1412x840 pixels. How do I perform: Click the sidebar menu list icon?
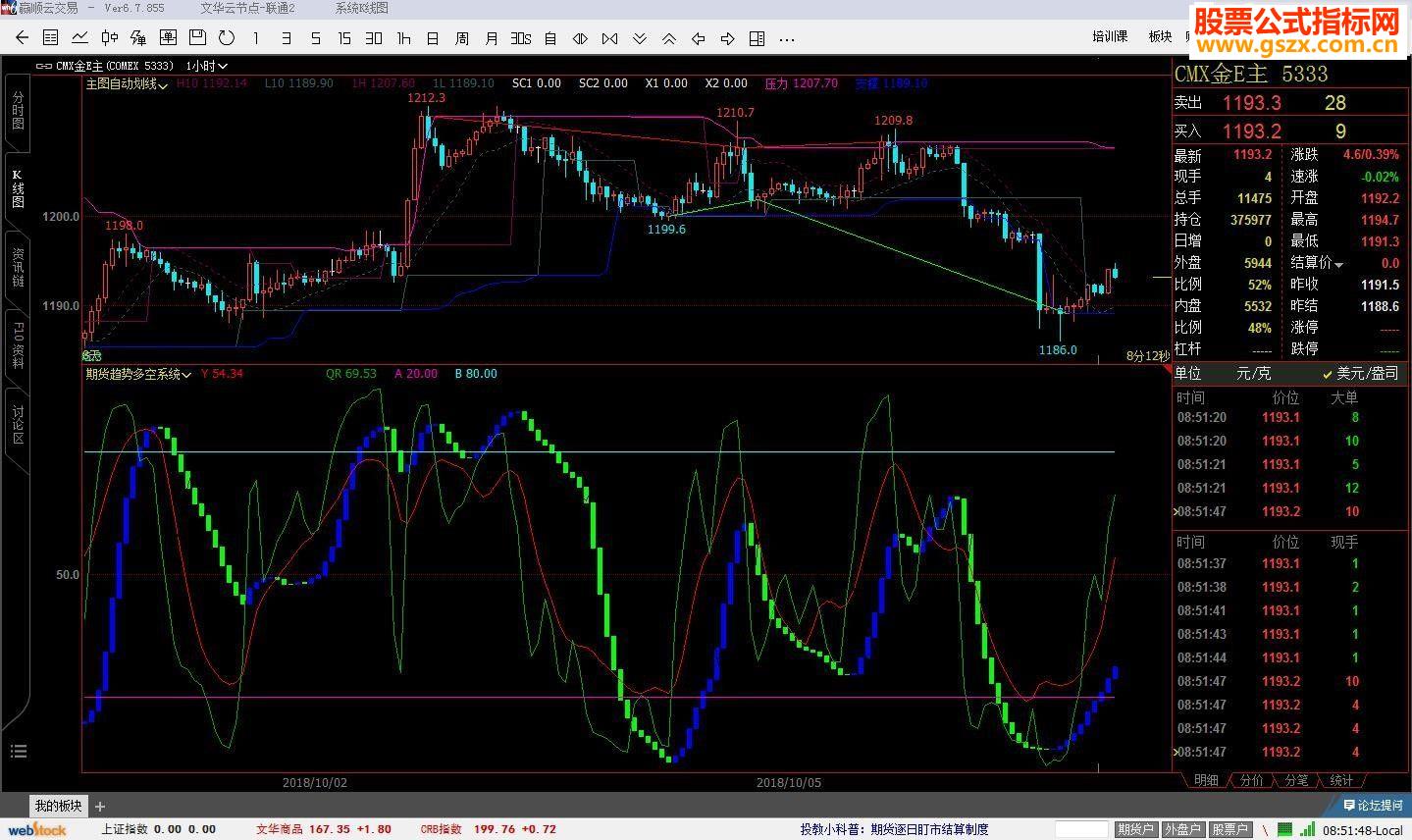18,752
